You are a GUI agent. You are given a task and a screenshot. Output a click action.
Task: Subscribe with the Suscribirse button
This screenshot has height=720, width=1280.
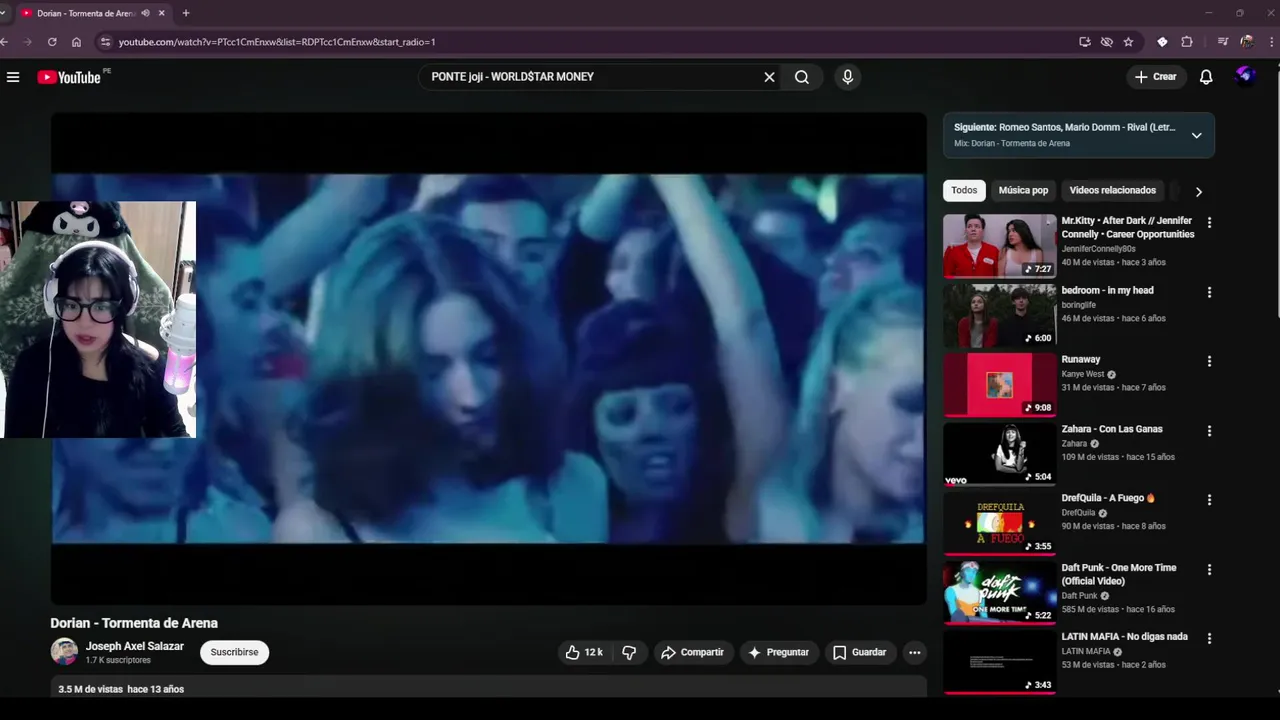pos(234,652)
